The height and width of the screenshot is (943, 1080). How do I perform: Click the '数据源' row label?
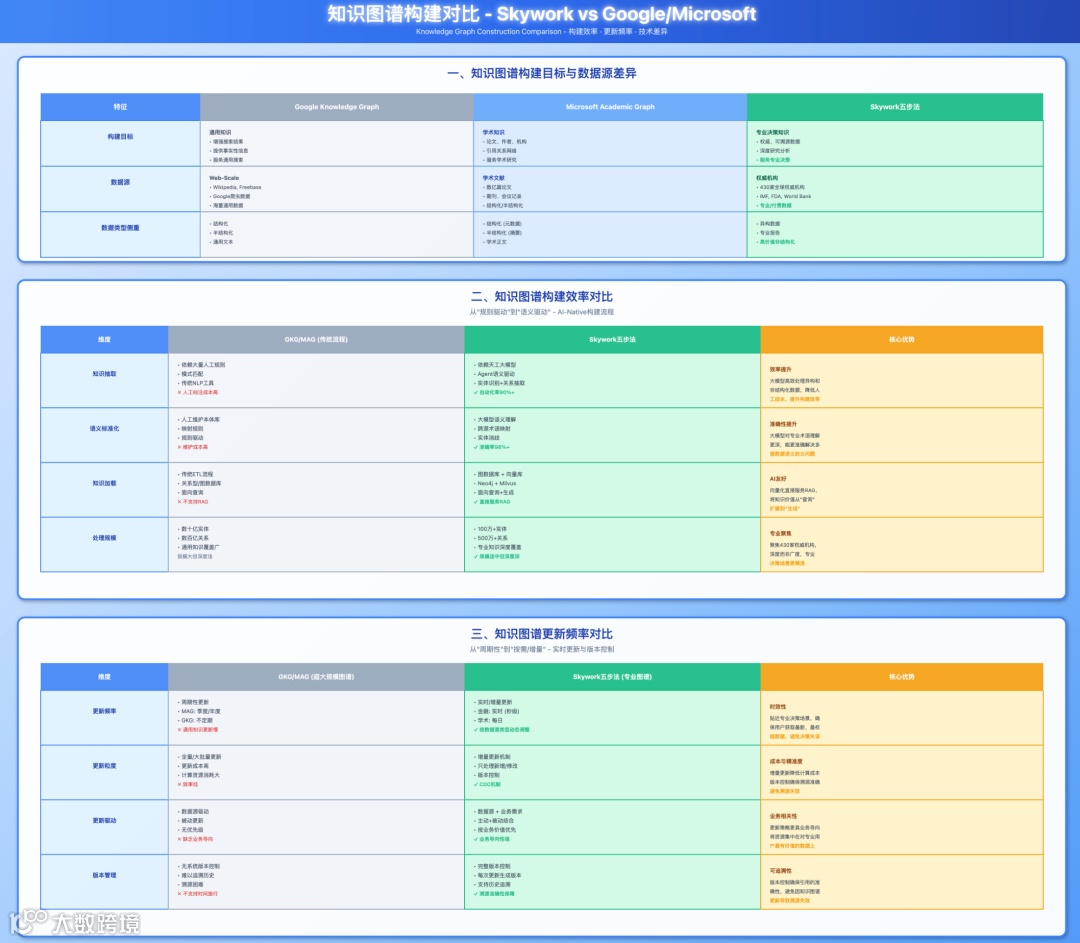coord(121,182)
